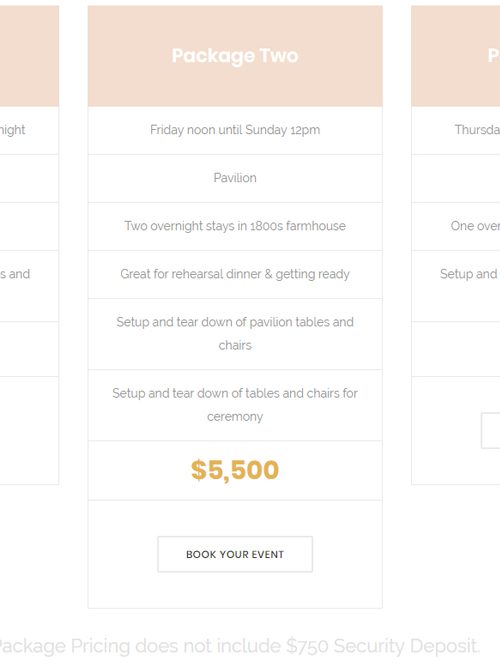Click the left card's row ending in night

click(29, 130)
